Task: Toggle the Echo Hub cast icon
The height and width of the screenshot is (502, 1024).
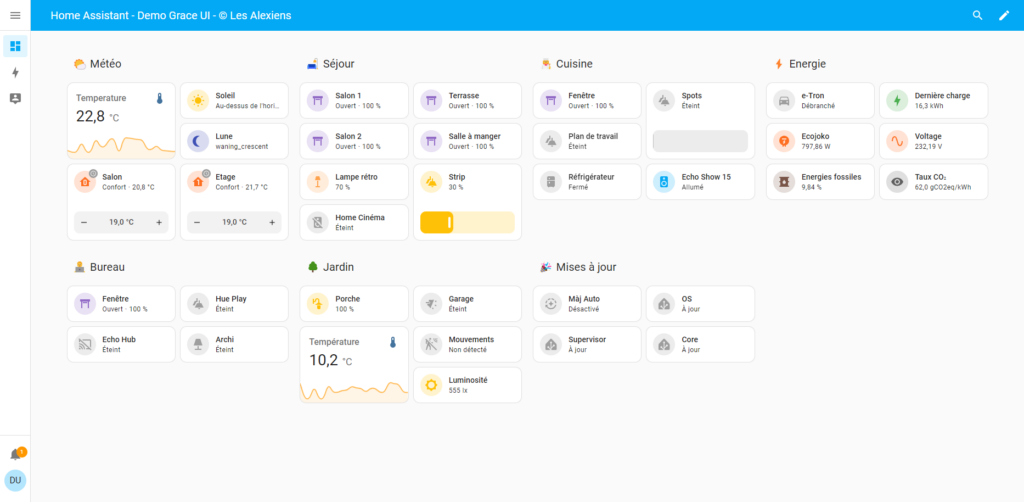Action: [x=85, y=345]
